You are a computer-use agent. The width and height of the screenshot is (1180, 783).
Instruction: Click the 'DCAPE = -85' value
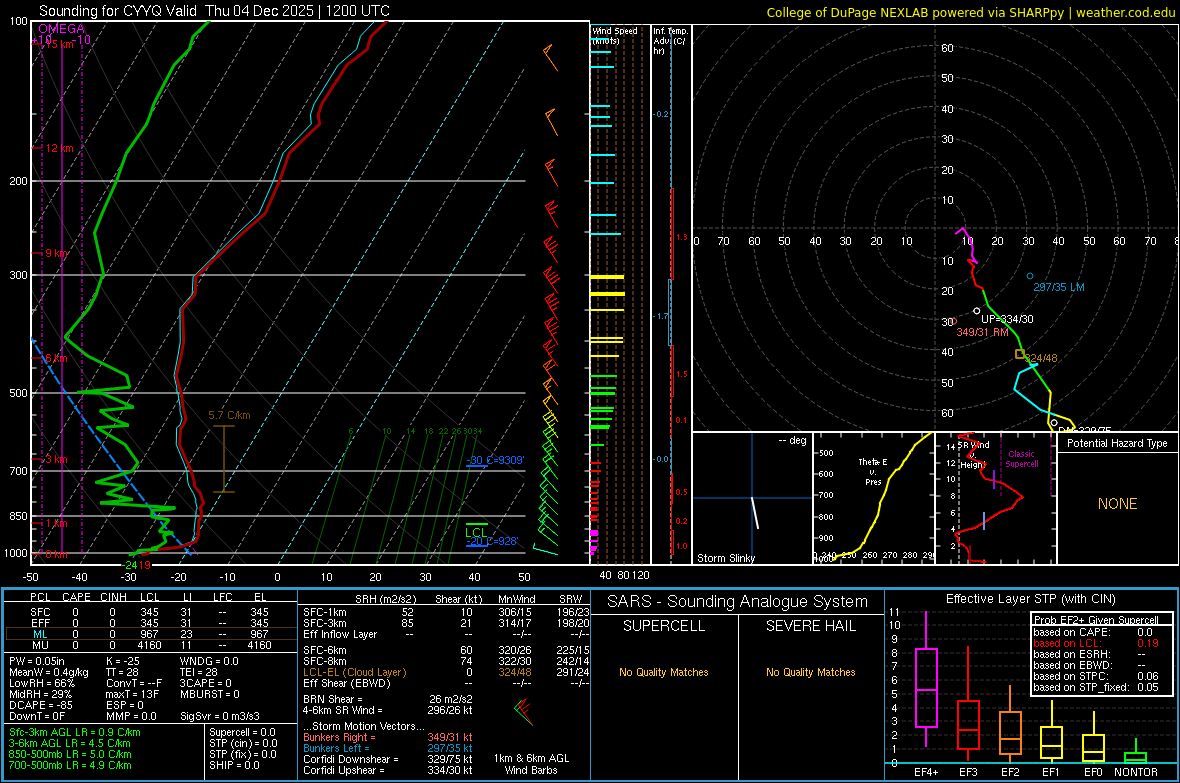tap(40, 705)
